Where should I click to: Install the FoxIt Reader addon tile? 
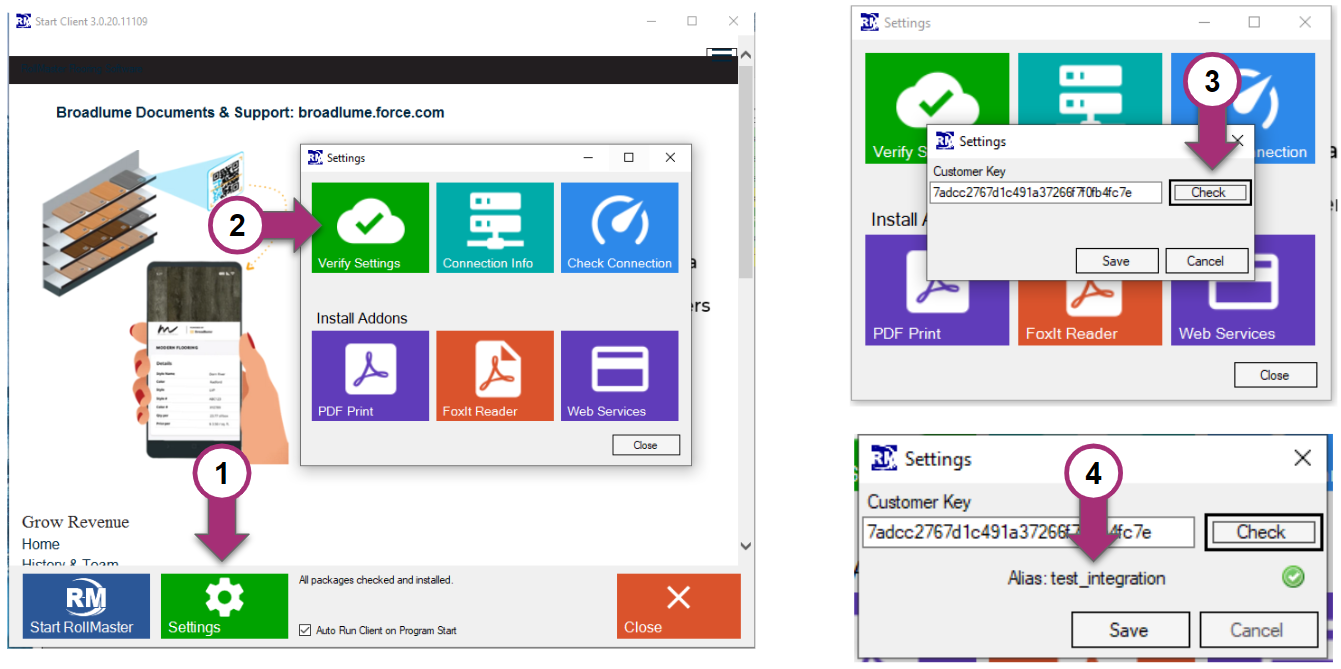tap(494, 375)
